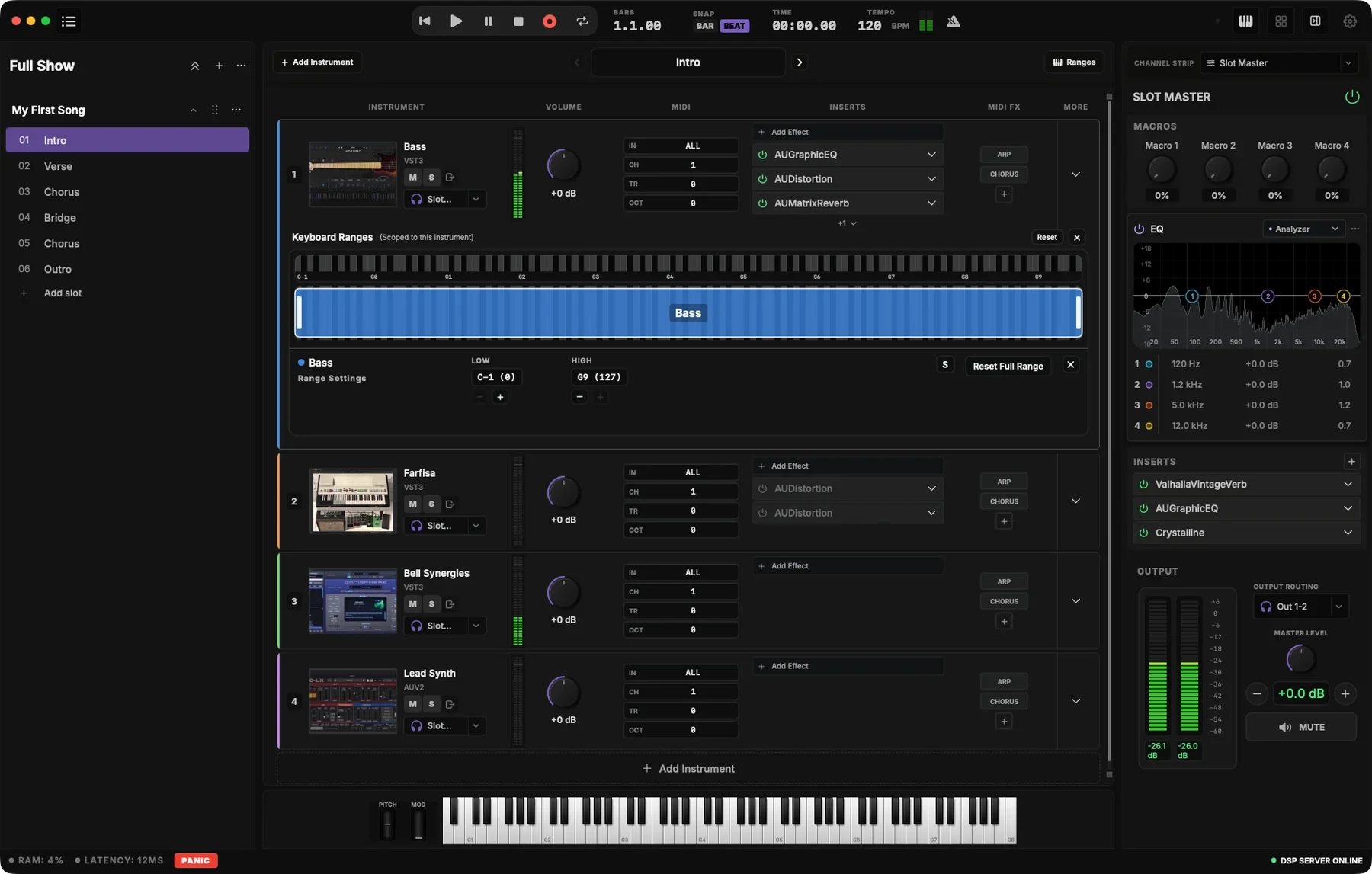Screen dimensions: 1372x874
Task: Show the +1 hidden Bass inserts
Action: point(847,223)
